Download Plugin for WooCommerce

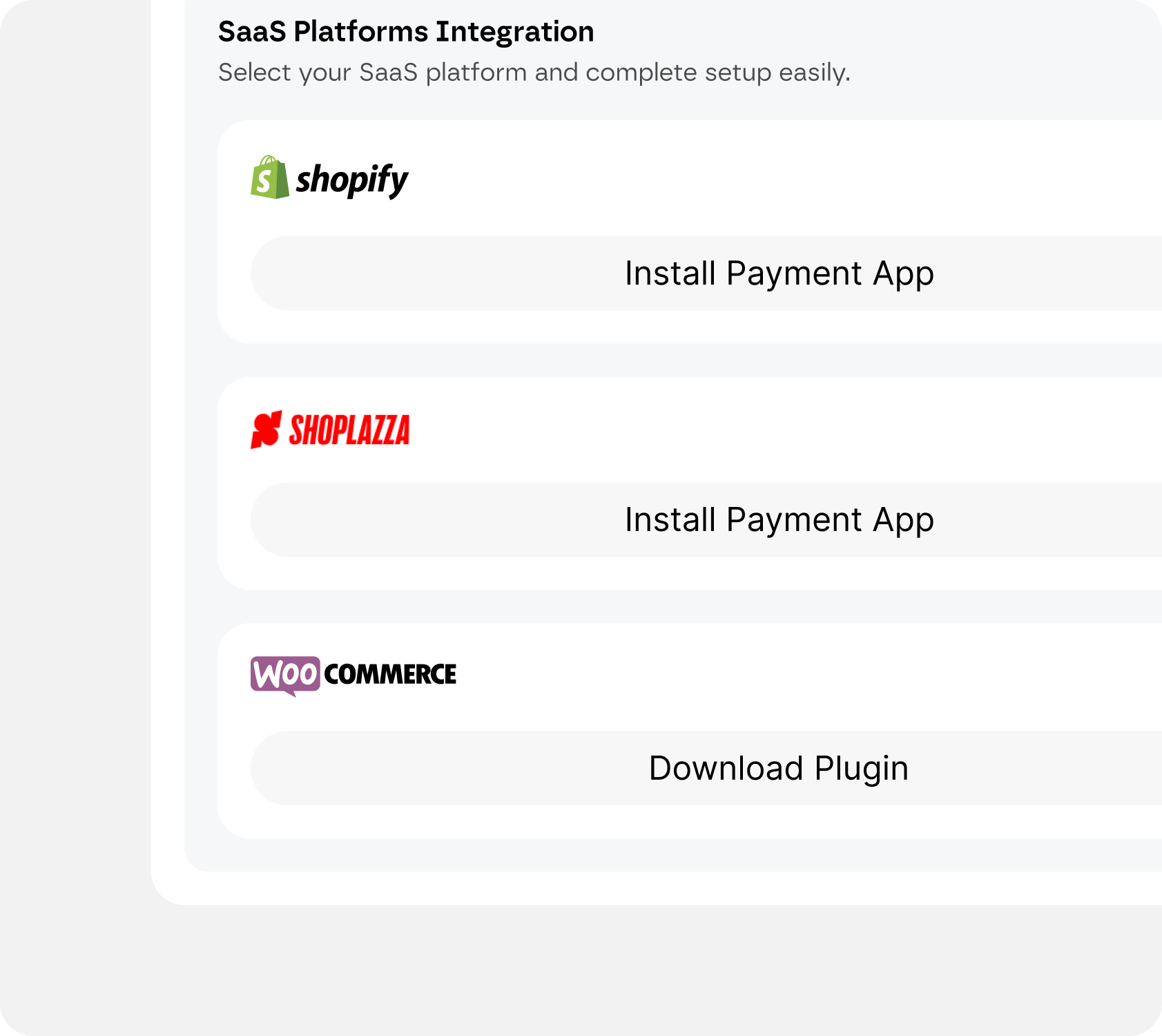coord(706,768)
